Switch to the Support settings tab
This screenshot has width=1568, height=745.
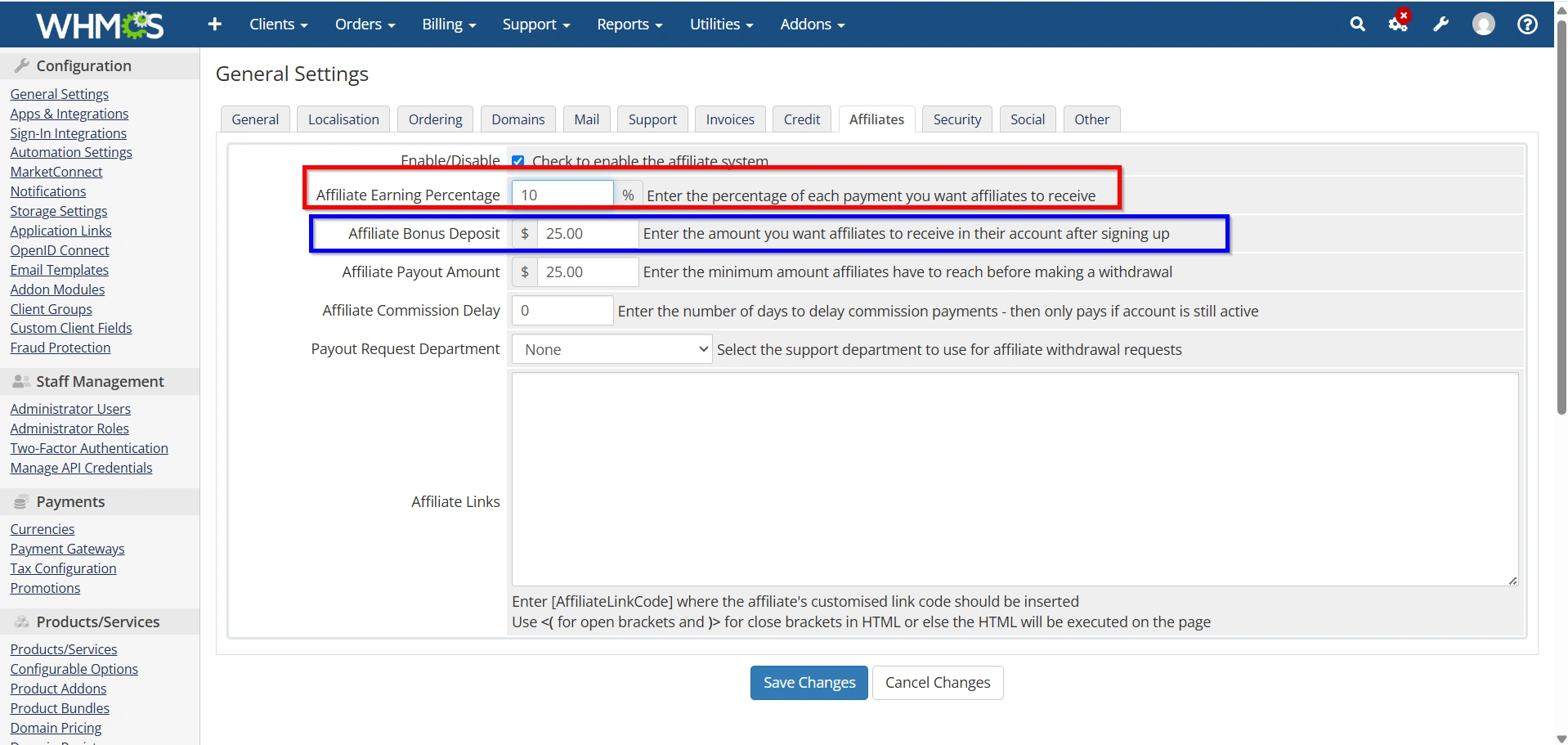click(652, 119)
